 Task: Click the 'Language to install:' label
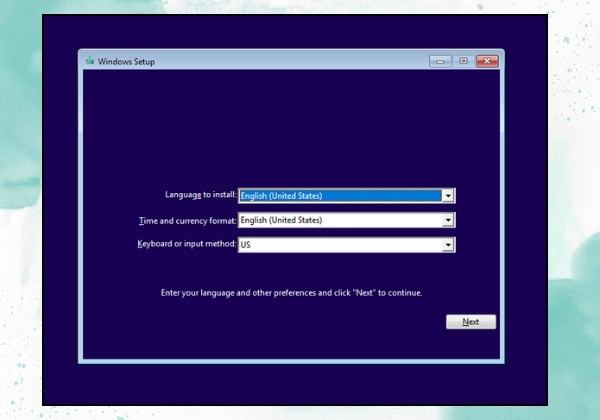[201, 195]
